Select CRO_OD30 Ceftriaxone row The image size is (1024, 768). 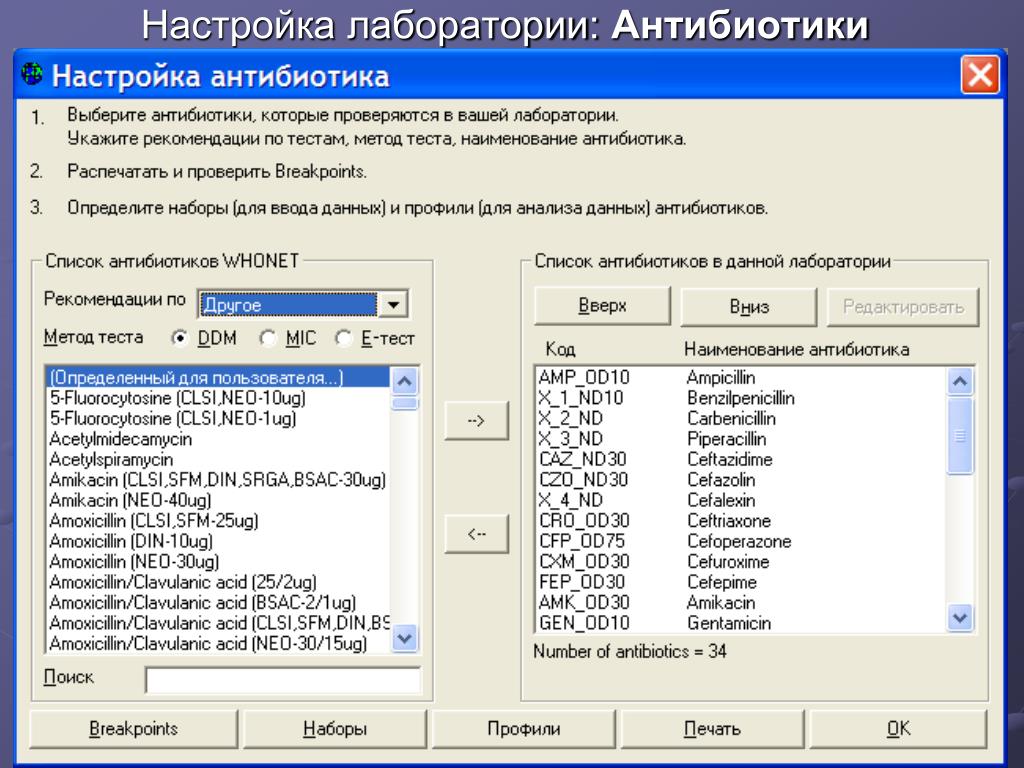(x=741, y=520)
